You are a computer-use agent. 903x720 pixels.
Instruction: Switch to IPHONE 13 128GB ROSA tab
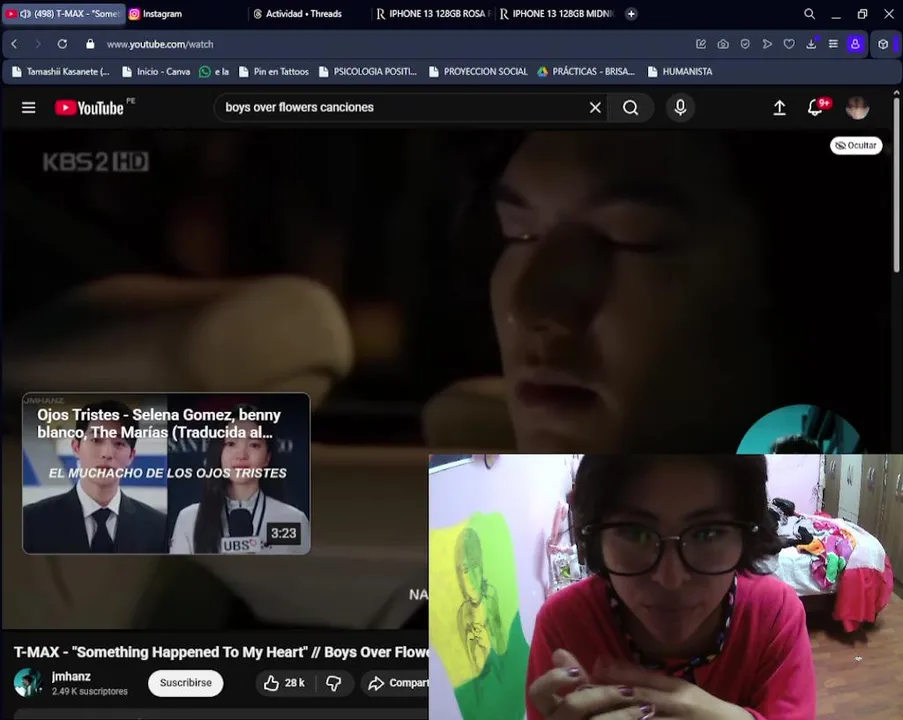[432, 14]
